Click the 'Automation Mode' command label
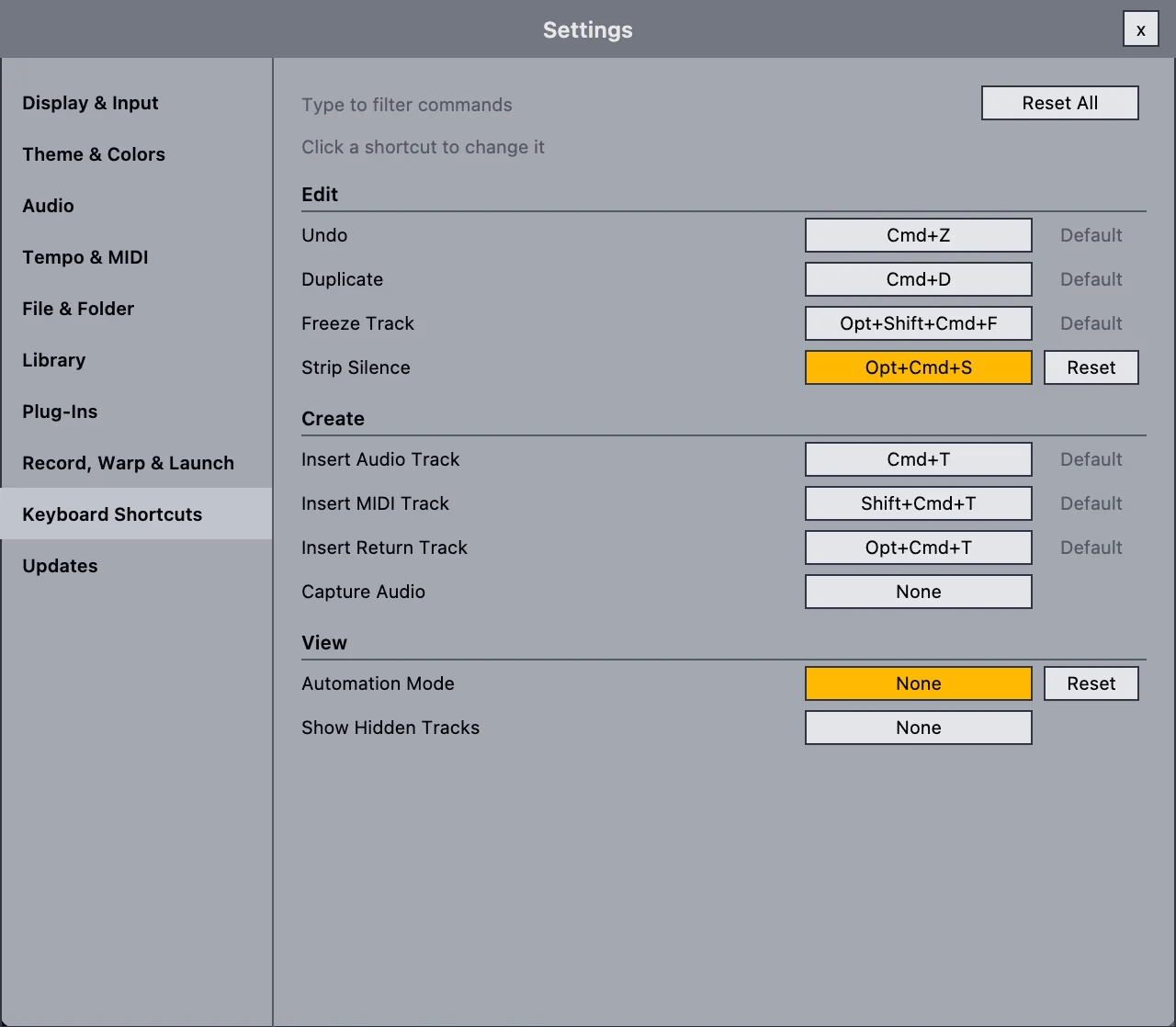 click(378, 683)
